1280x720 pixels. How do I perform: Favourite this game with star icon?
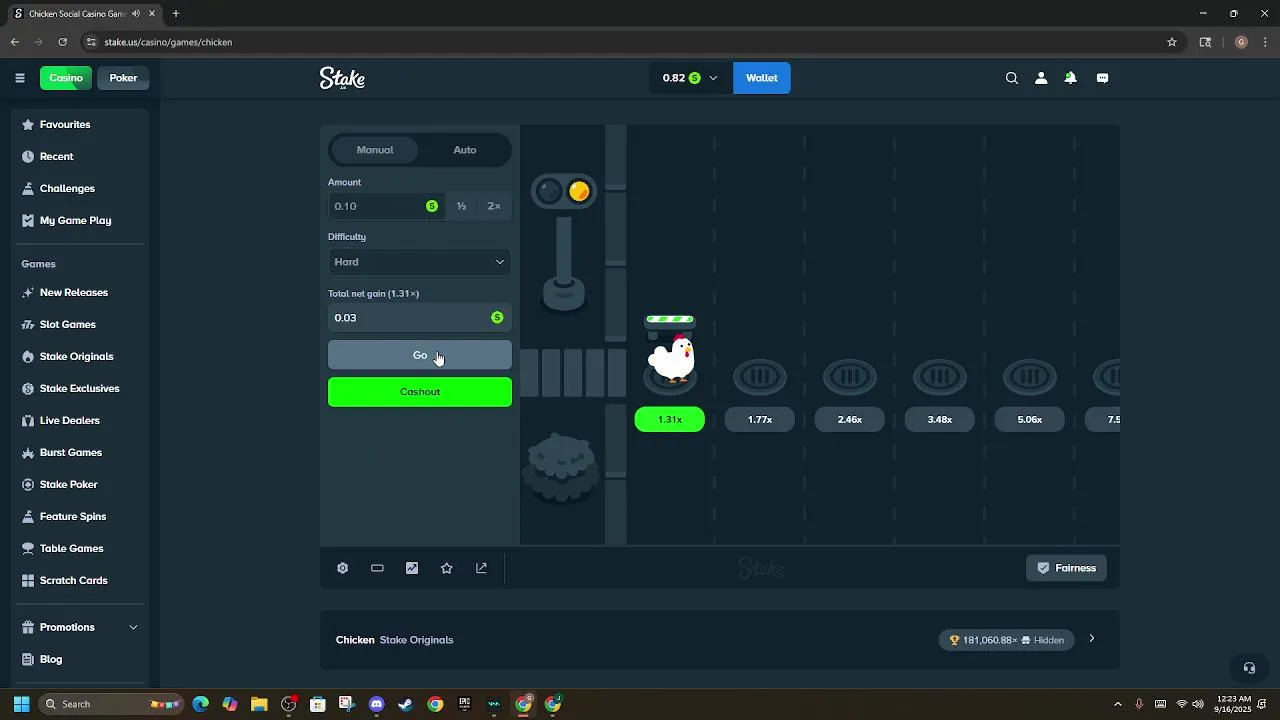click(447, 568)
